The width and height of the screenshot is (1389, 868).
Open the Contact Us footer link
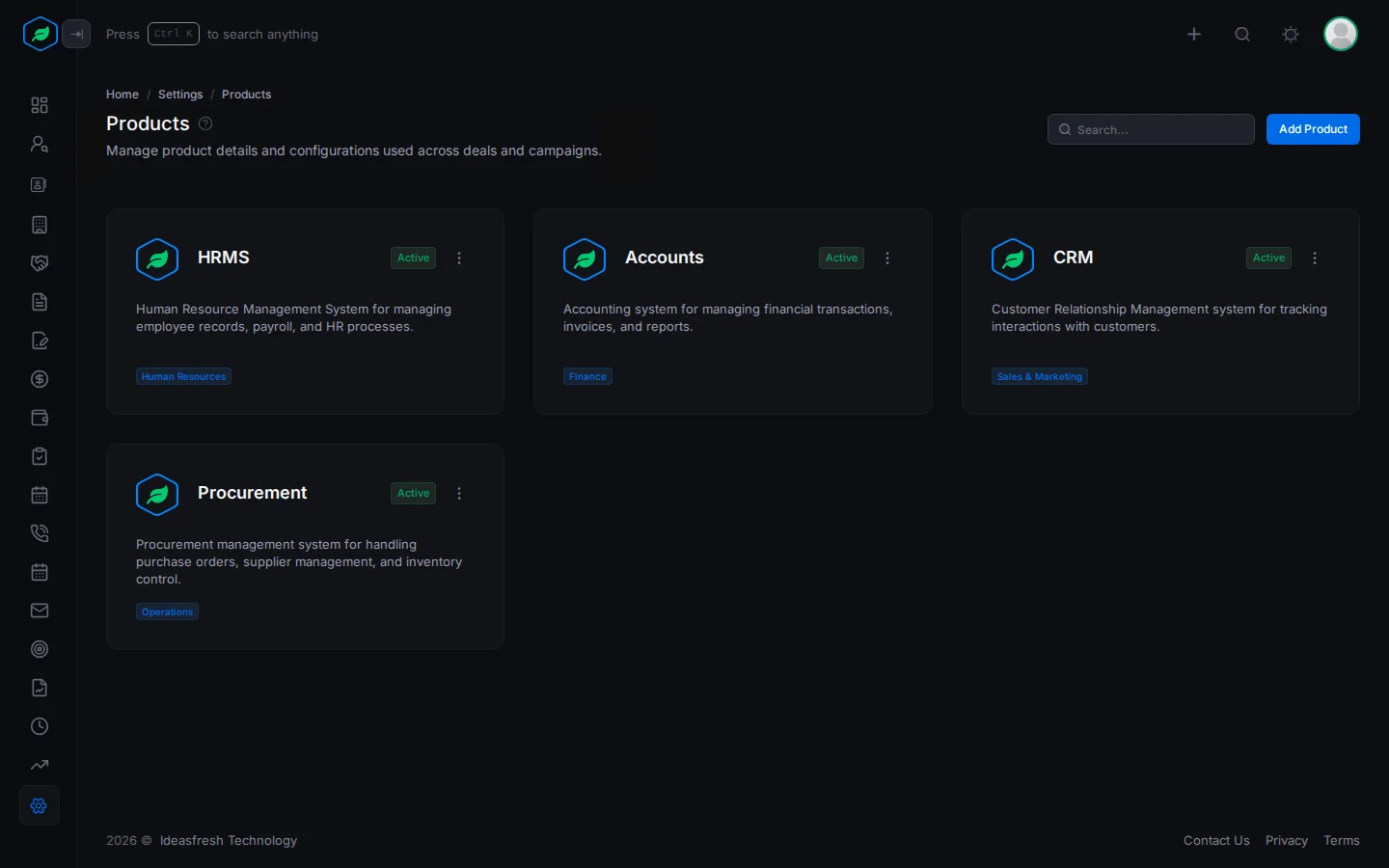coord(1216,841)
